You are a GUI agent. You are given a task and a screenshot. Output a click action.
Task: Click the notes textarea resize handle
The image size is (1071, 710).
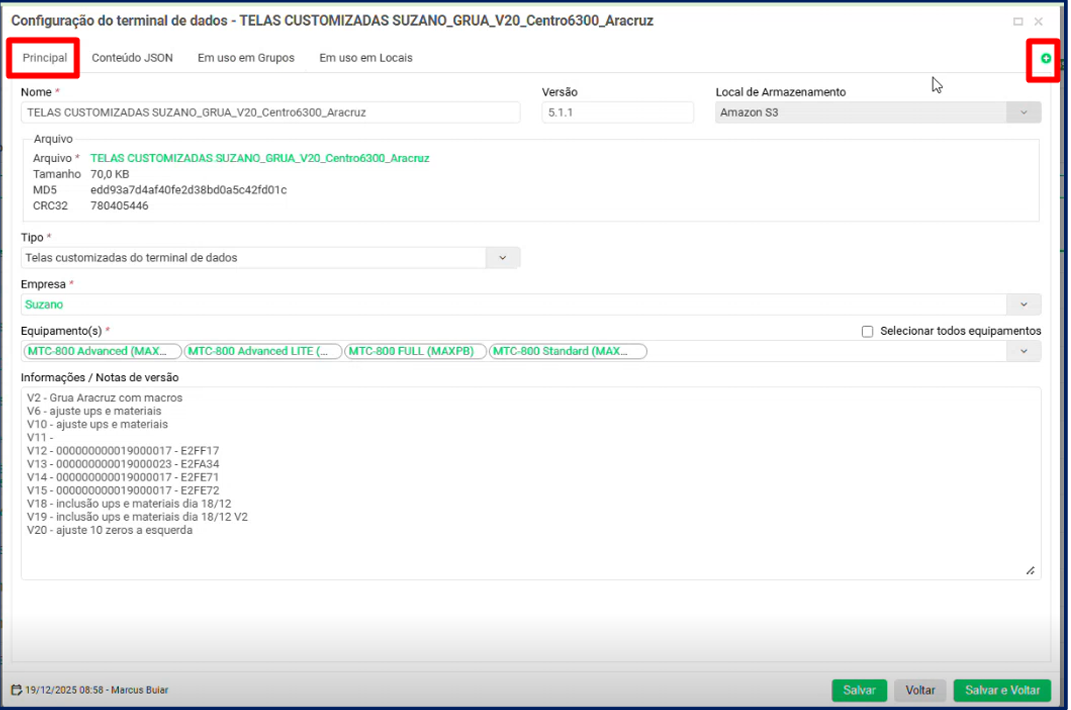(1030, 570)
